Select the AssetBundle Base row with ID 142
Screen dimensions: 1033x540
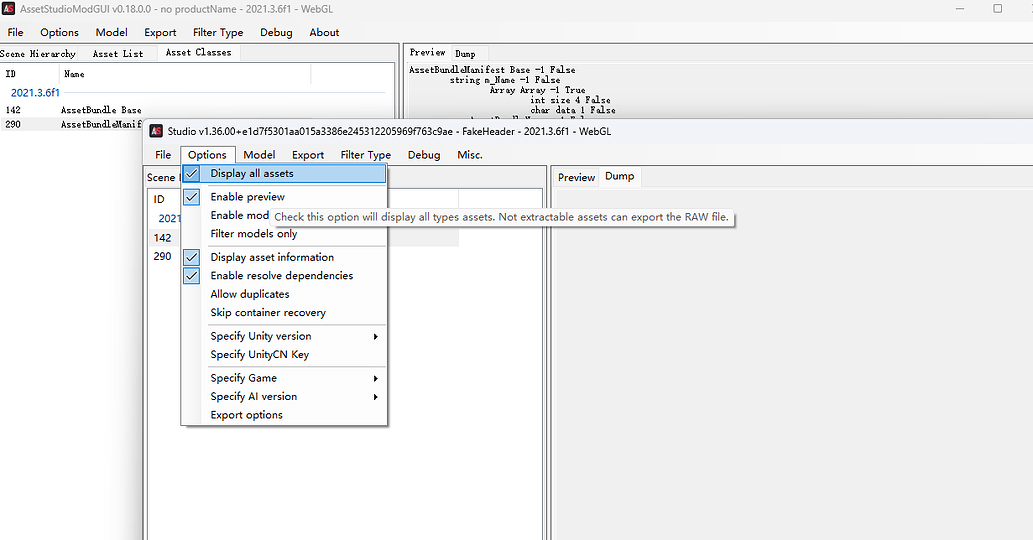tap(100, 110)
